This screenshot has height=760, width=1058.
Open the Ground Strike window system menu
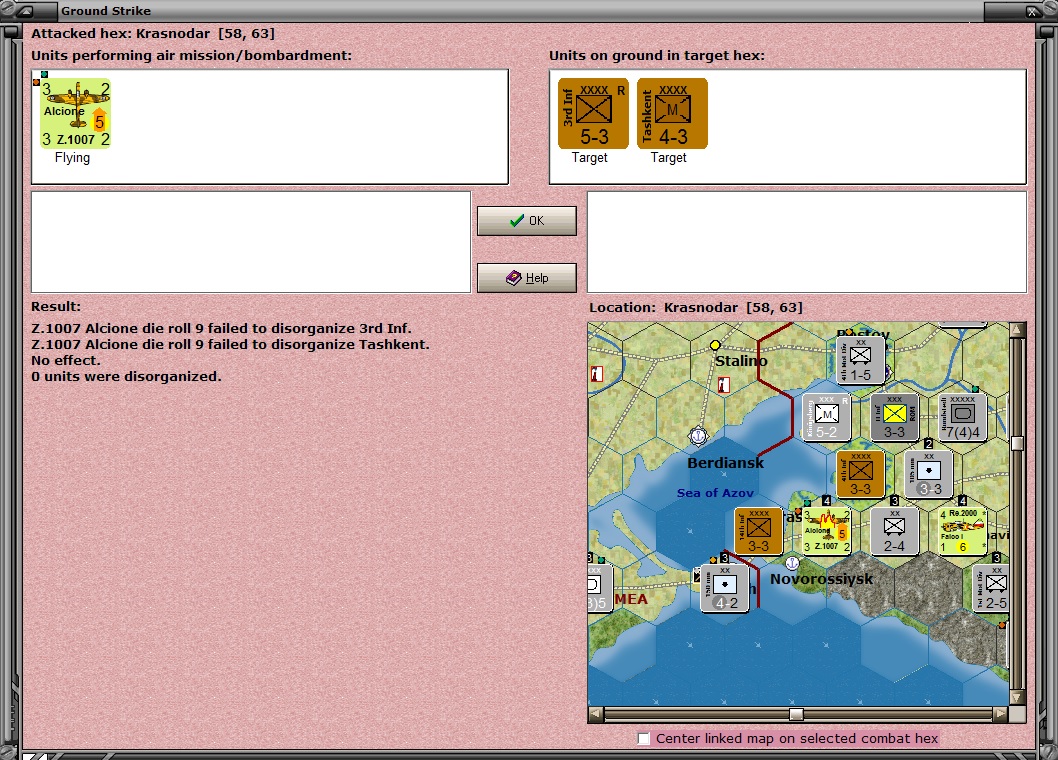click(24, 11)
